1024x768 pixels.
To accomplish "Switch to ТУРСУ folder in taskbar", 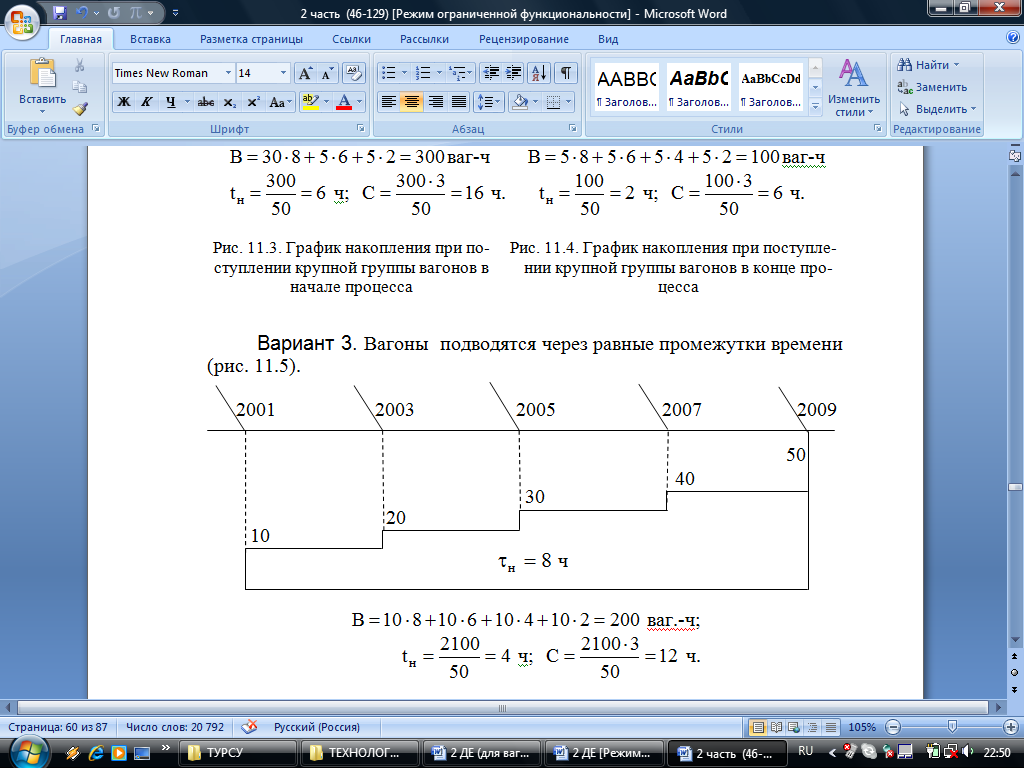I will click(x=237, y=753).
